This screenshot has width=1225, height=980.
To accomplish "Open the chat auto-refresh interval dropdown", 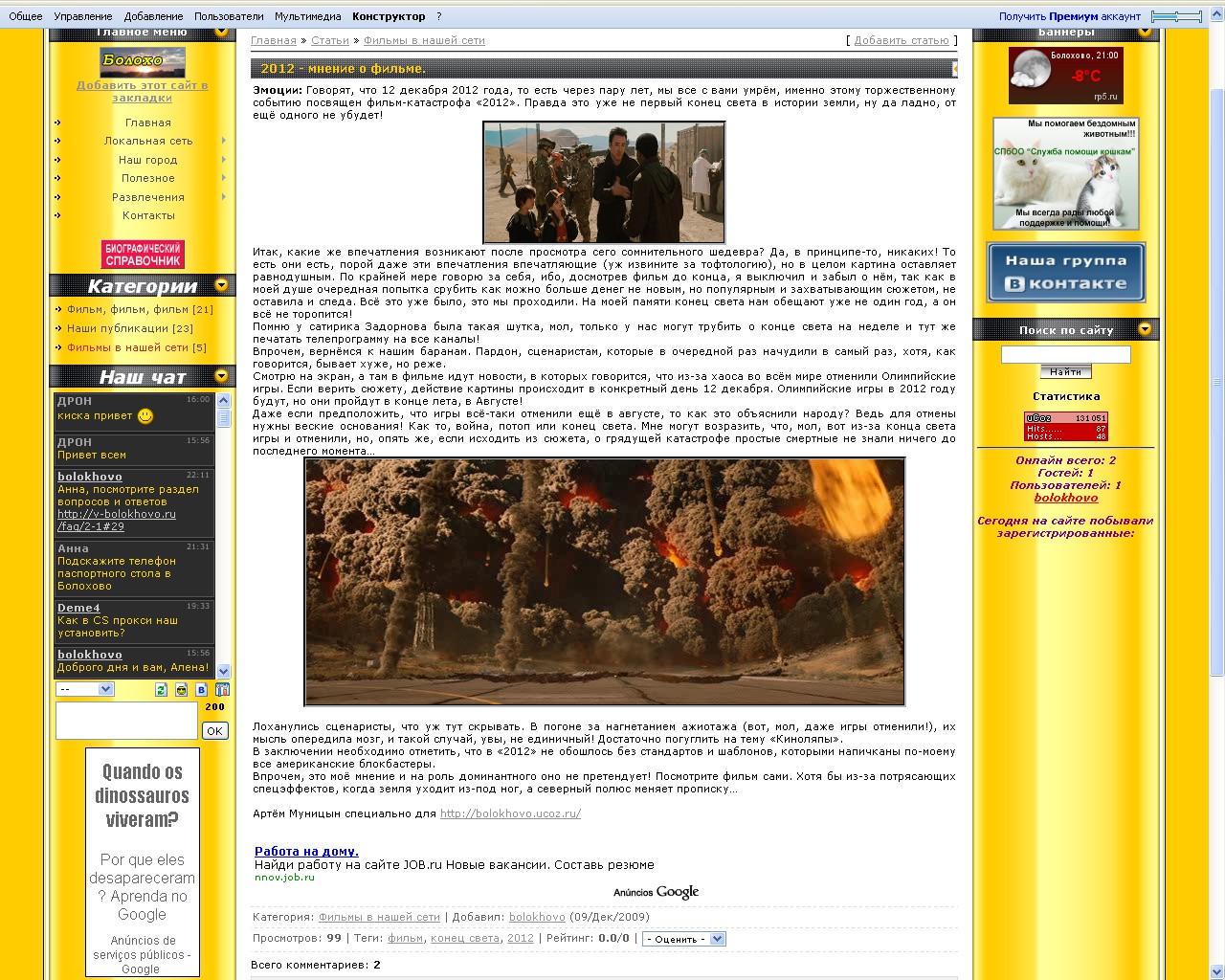I will pyautogui.click(x=85, y=689).
